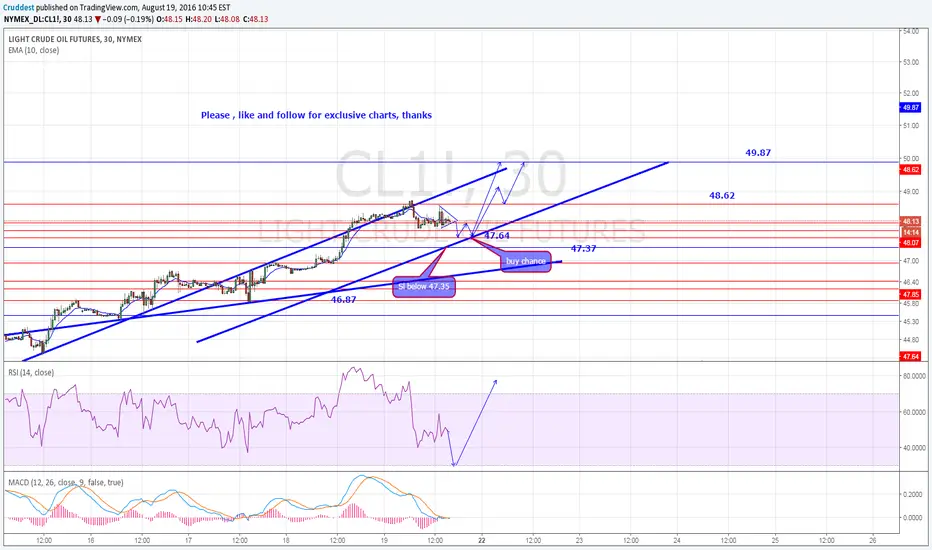The width and height of the screenshot is (932, 550).
Task: Open the Cruddest author profile link
Action: [x=18, y=8]
